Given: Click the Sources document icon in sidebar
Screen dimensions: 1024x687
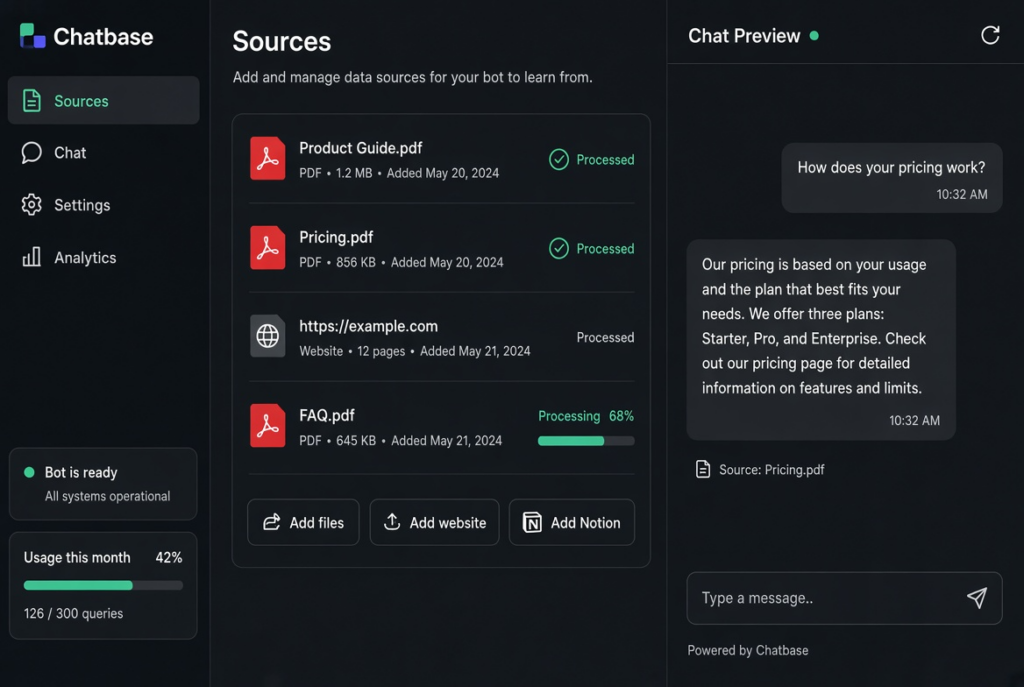Looking at the screenshot, I should tap(31, 101).
